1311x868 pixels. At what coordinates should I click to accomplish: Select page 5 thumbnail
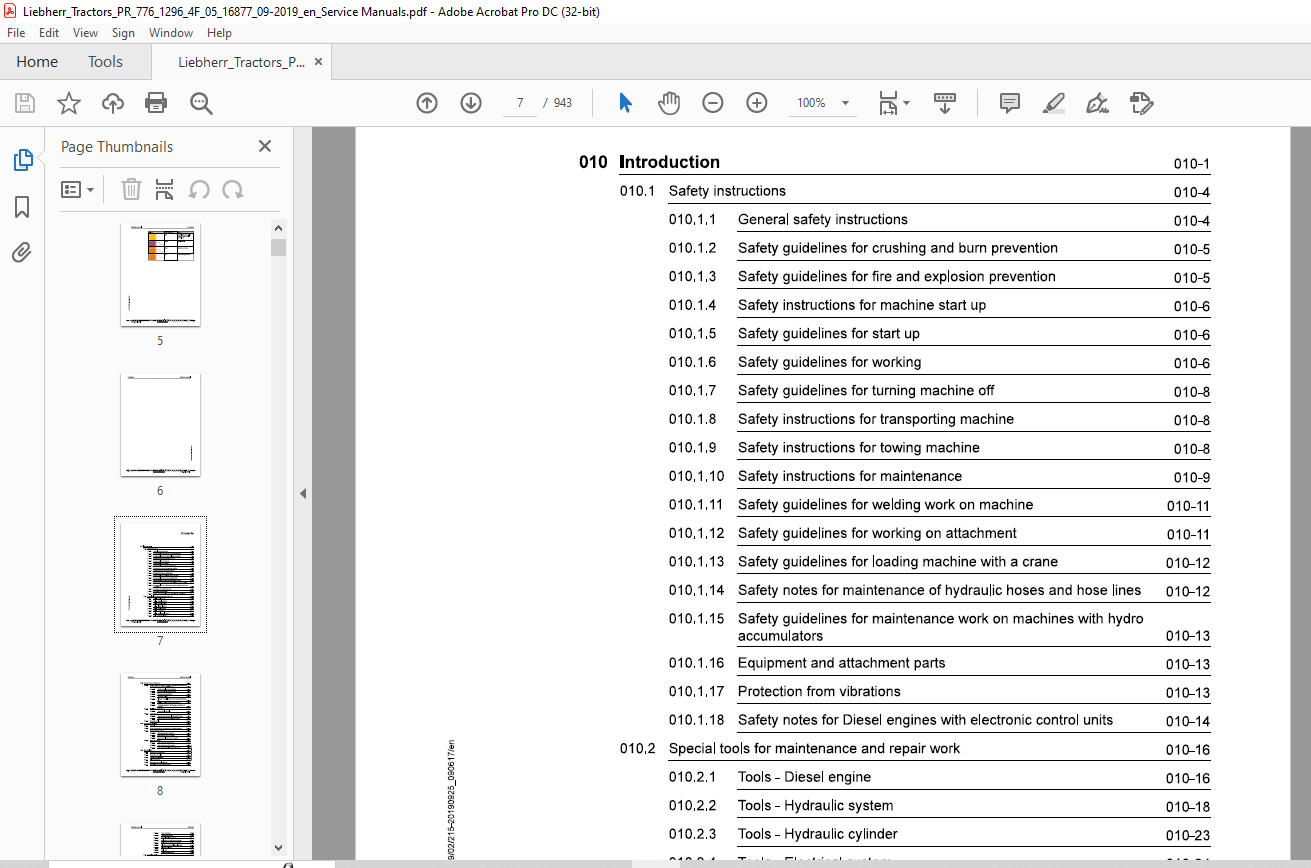coord(160,274)
